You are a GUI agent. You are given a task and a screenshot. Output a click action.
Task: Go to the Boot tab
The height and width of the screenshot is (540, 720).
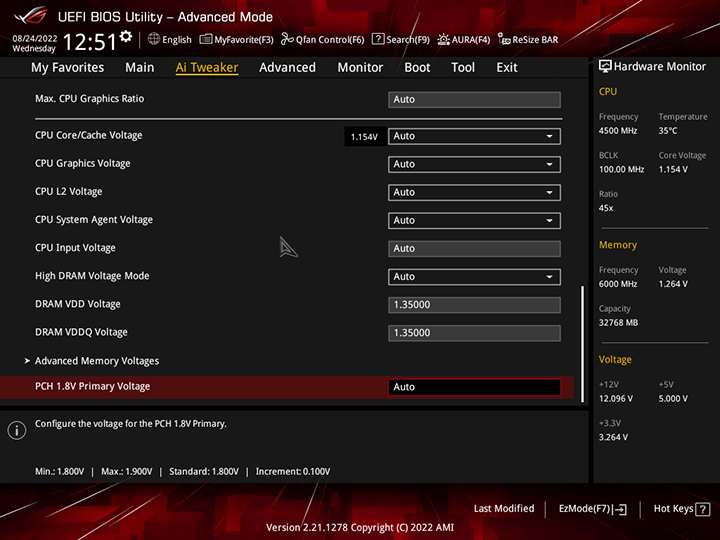tap(417, 67)
